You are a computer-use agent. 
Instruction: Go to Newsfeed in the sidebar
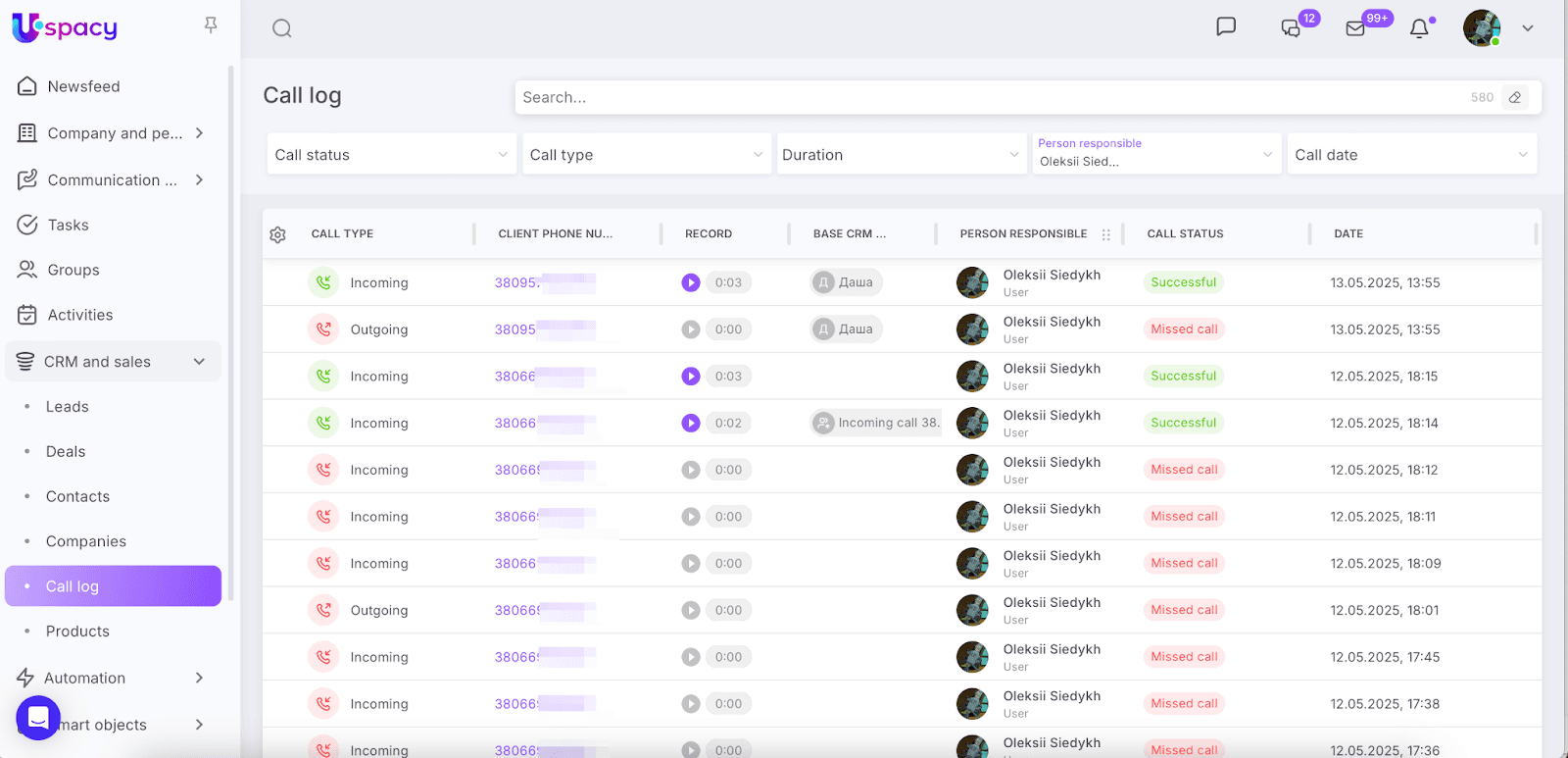pyautogui.click(x=83, y=86)
